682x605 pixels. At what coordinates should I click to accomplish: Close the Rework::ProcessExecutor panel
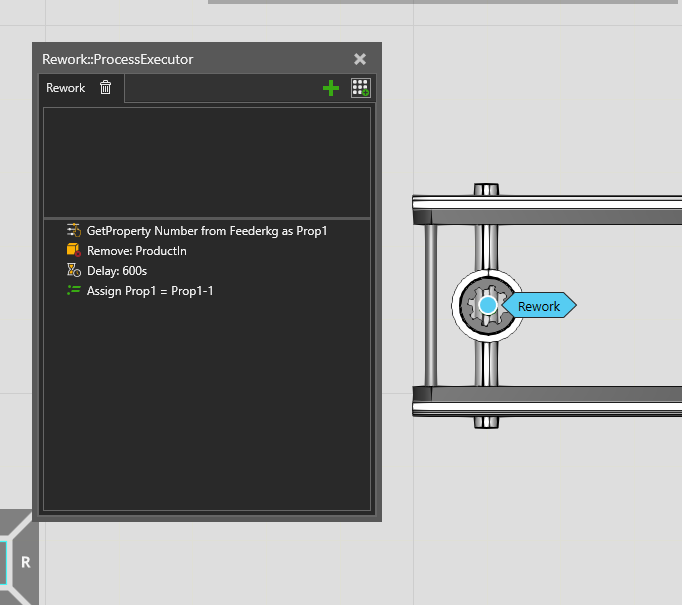(x=360, y=59)
